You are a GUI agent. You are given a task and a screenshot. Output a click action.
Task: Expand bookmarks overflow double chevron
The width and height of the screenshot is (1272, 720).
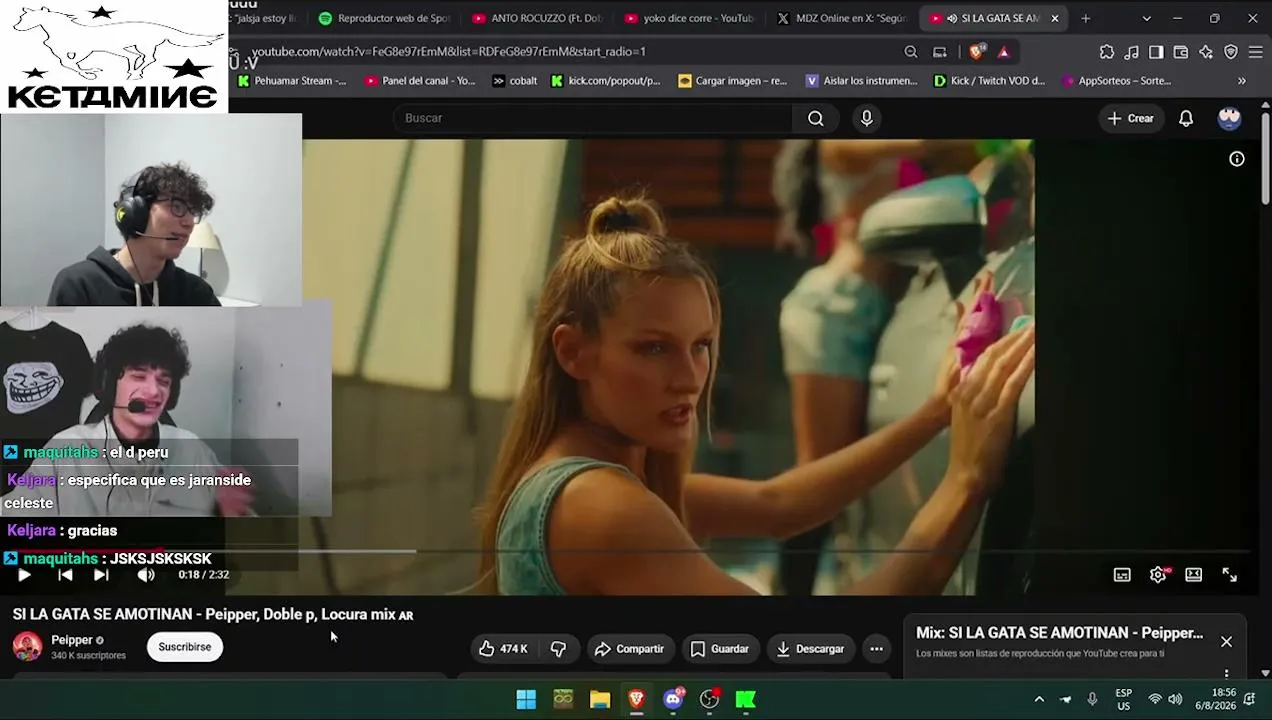(1242, 81)
